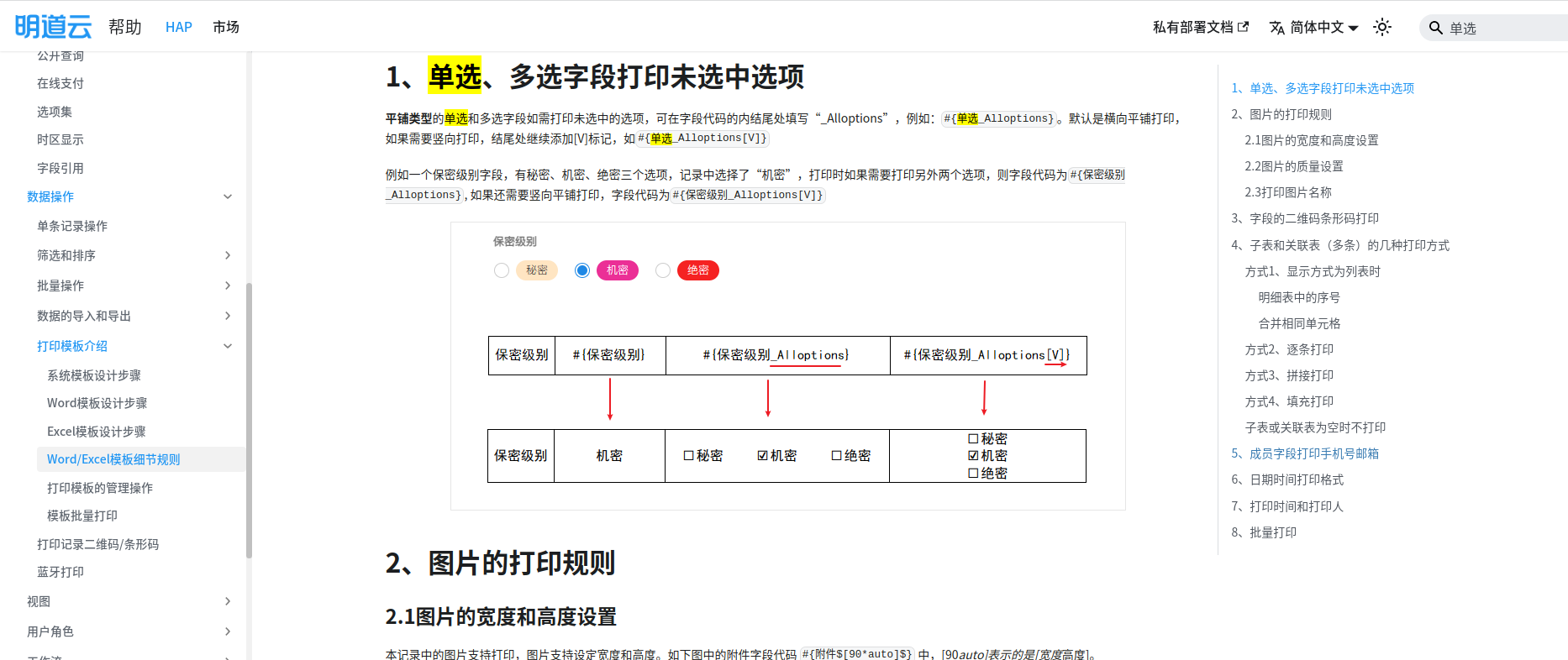Expand the 批量操作 section arrow

click(x=228, y=285)
